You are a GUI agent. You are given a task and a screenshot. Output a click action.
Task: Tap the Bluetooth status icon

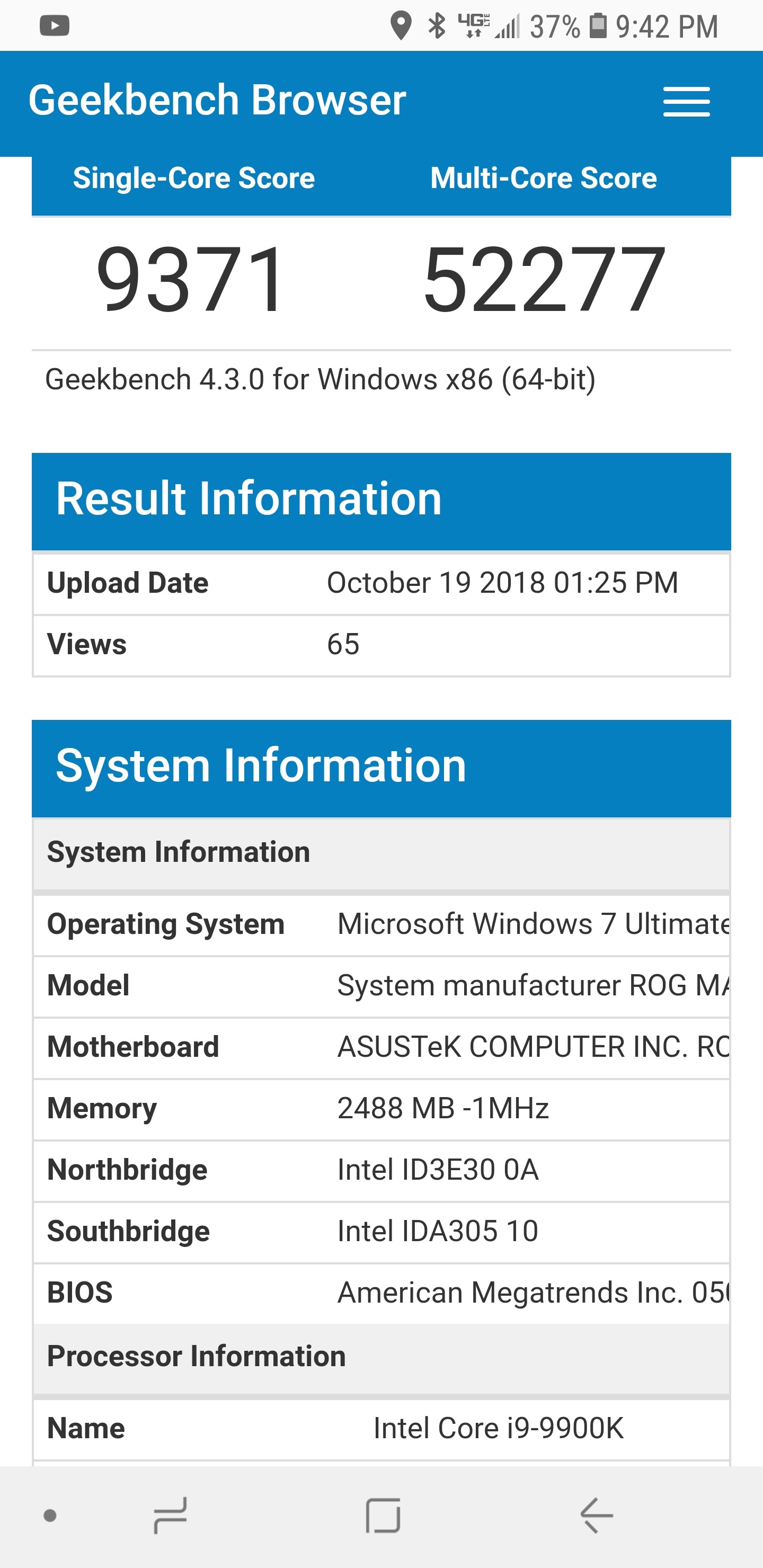coord(437,26)
